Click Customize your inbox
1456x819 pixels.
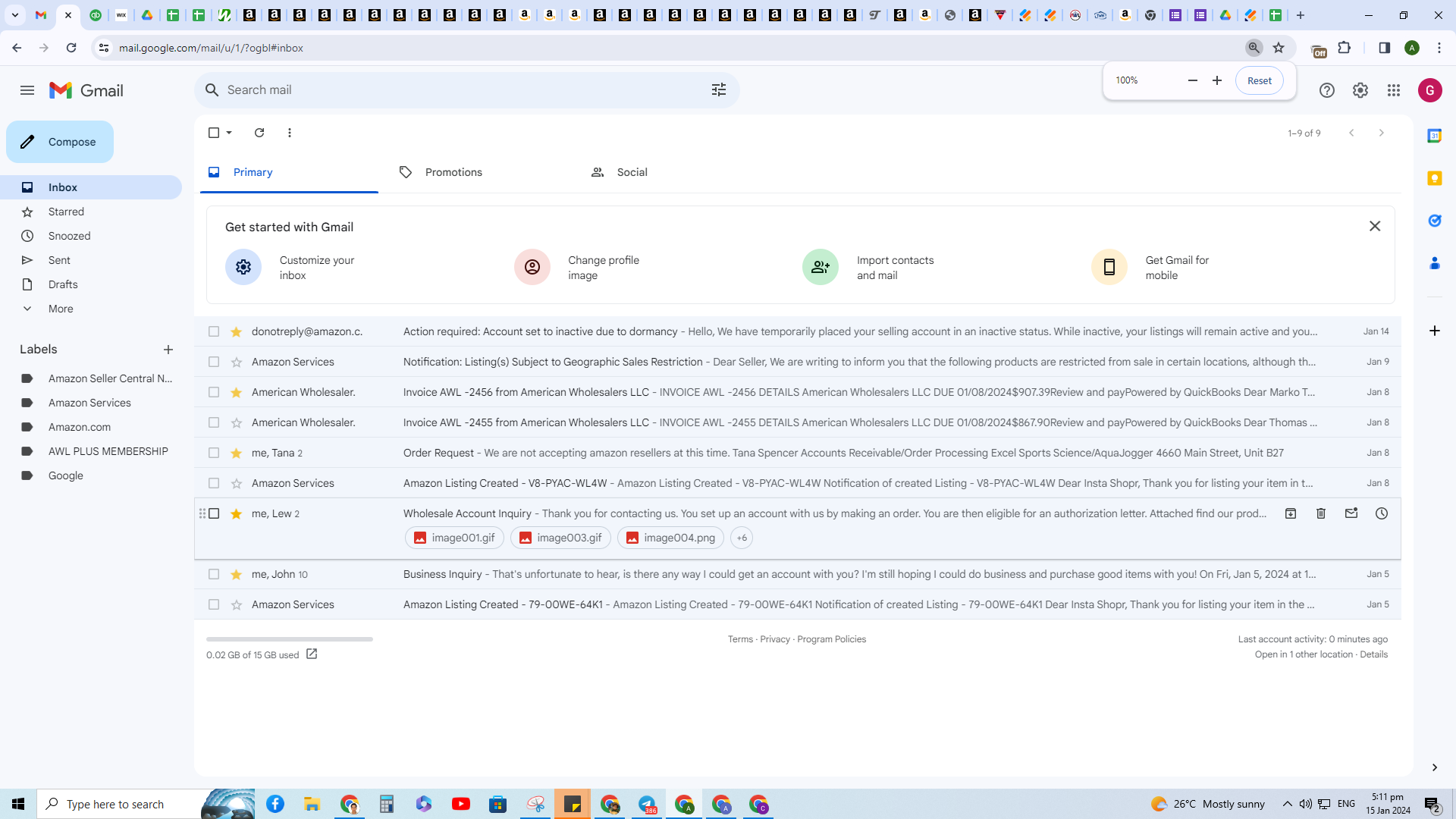pos(290,267)
